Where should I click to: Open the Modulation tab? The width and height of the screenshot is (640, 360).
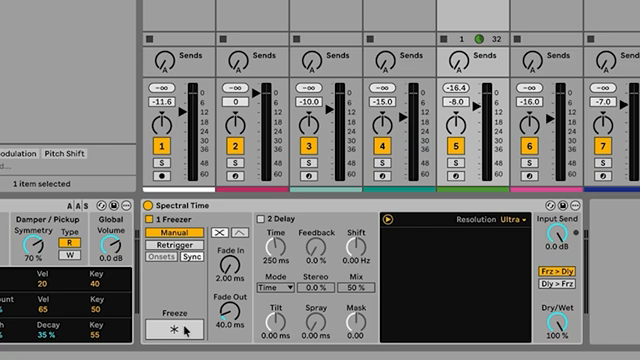18,153
